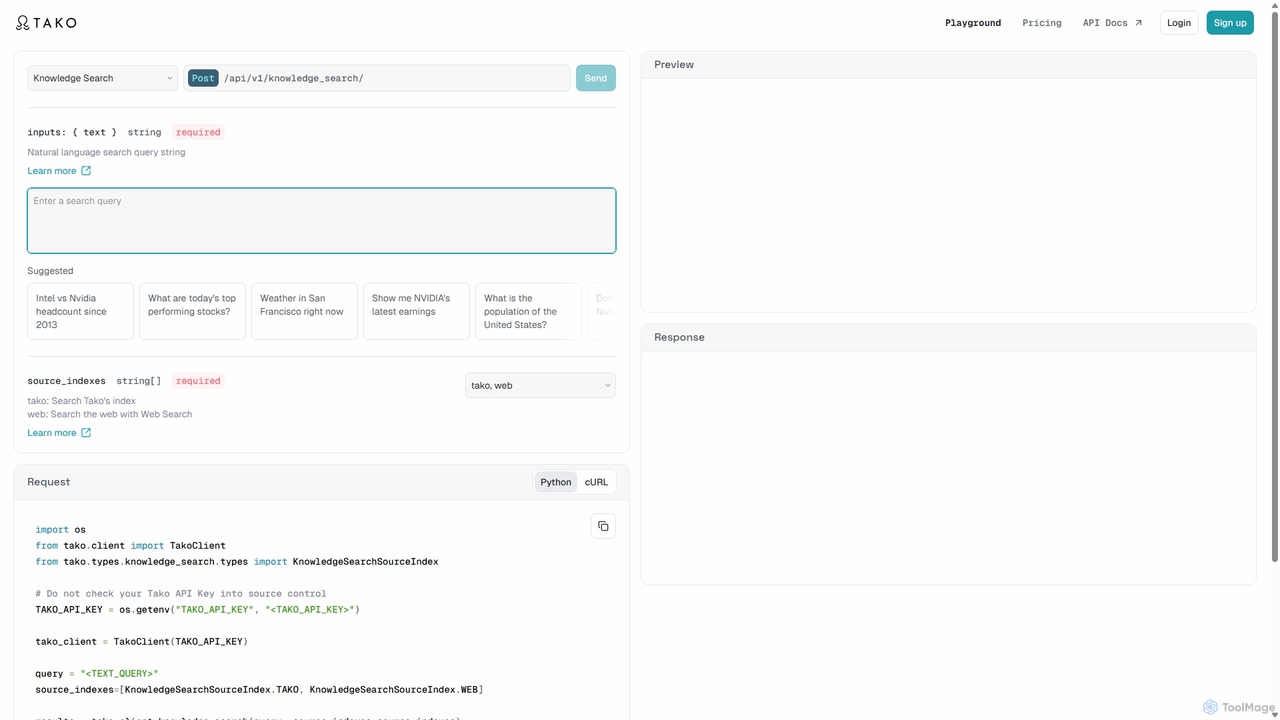Click the 'from tako.client import TakoClient' line
Viewport: 1280px width, 720px height.
tap(131, 546)
